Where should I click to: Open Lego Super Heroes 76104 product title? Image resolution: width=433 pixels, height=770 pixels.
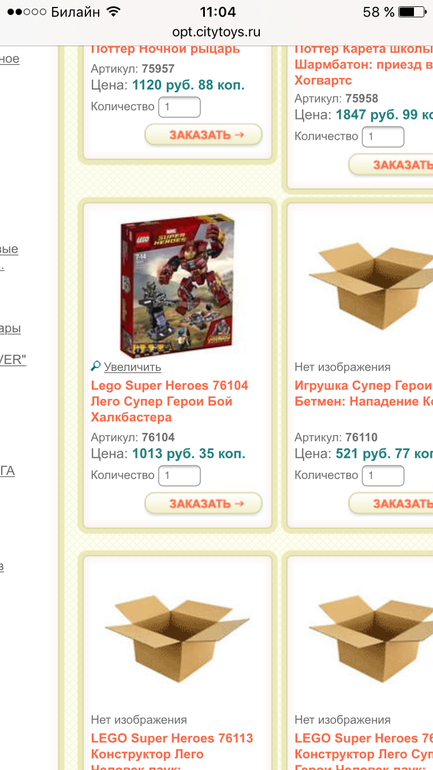(x=169, y=401)
